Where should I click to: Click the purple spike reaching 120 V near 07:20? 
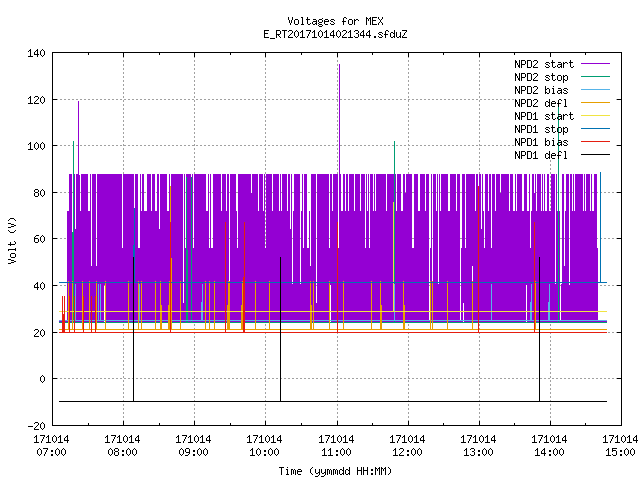78,137
